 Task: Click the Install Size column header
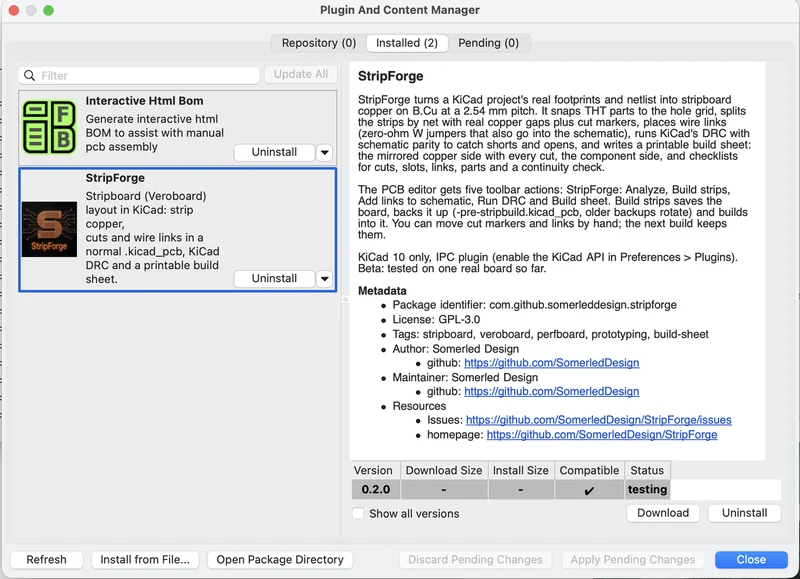point(520,470)
